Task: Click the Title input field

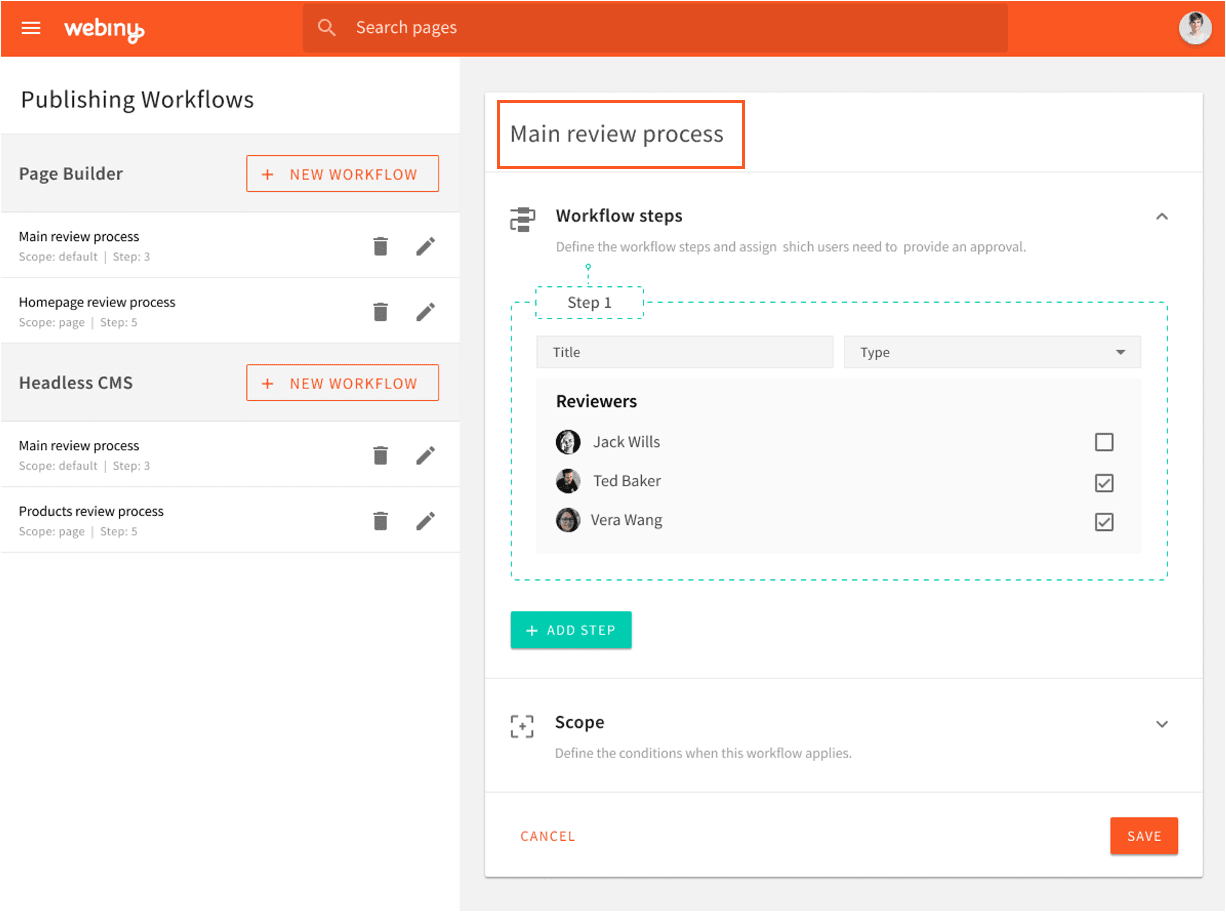Action: 684,352
